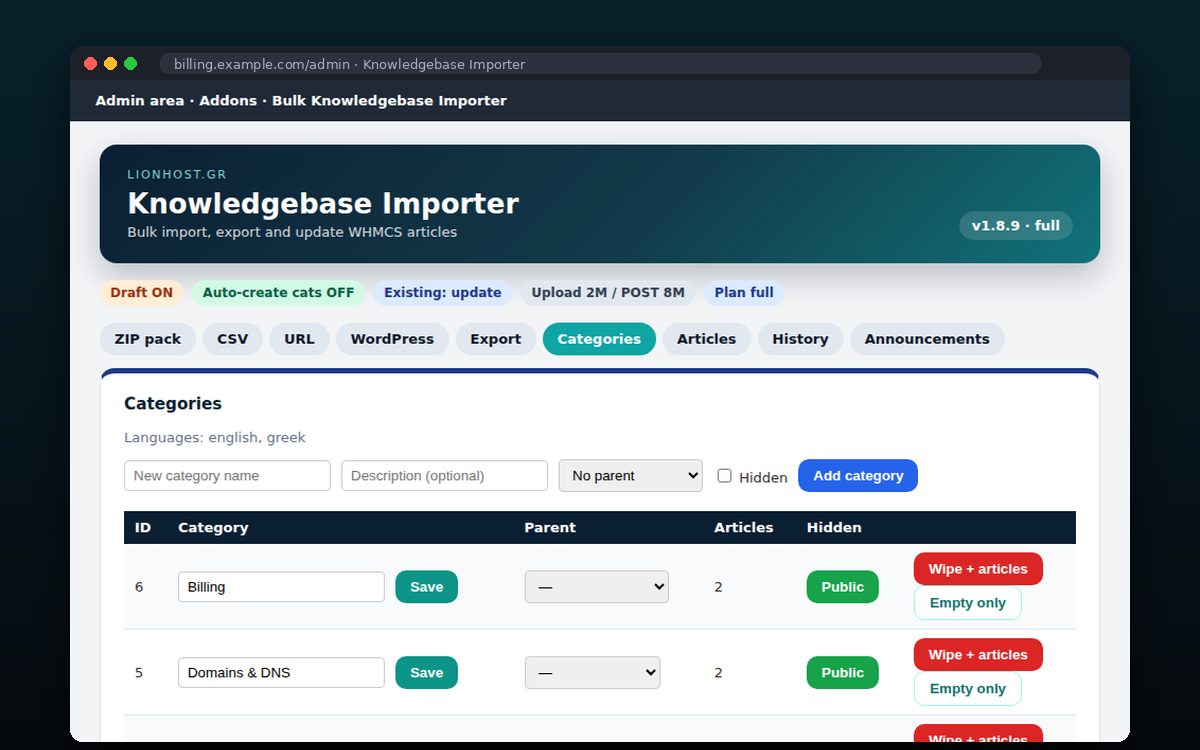Toggle Public status for Domains & DNS
The width and height of the screenshot is (1200, 750).
[843, 673]
